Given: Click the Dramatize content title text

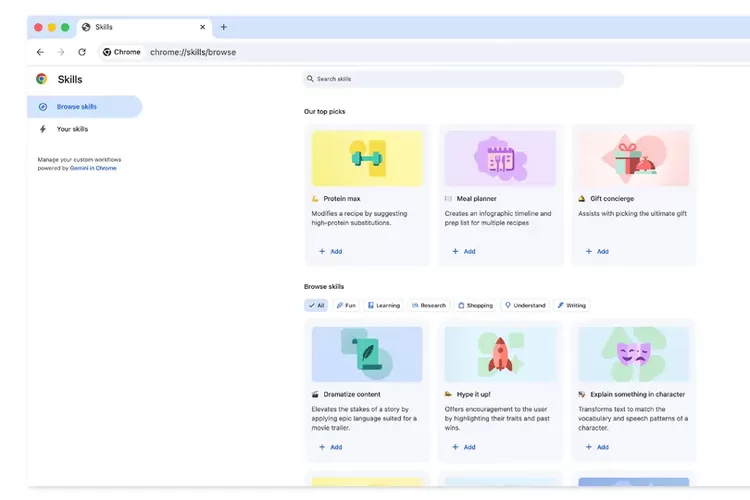Looking at the screenshot, I should 352,394.
